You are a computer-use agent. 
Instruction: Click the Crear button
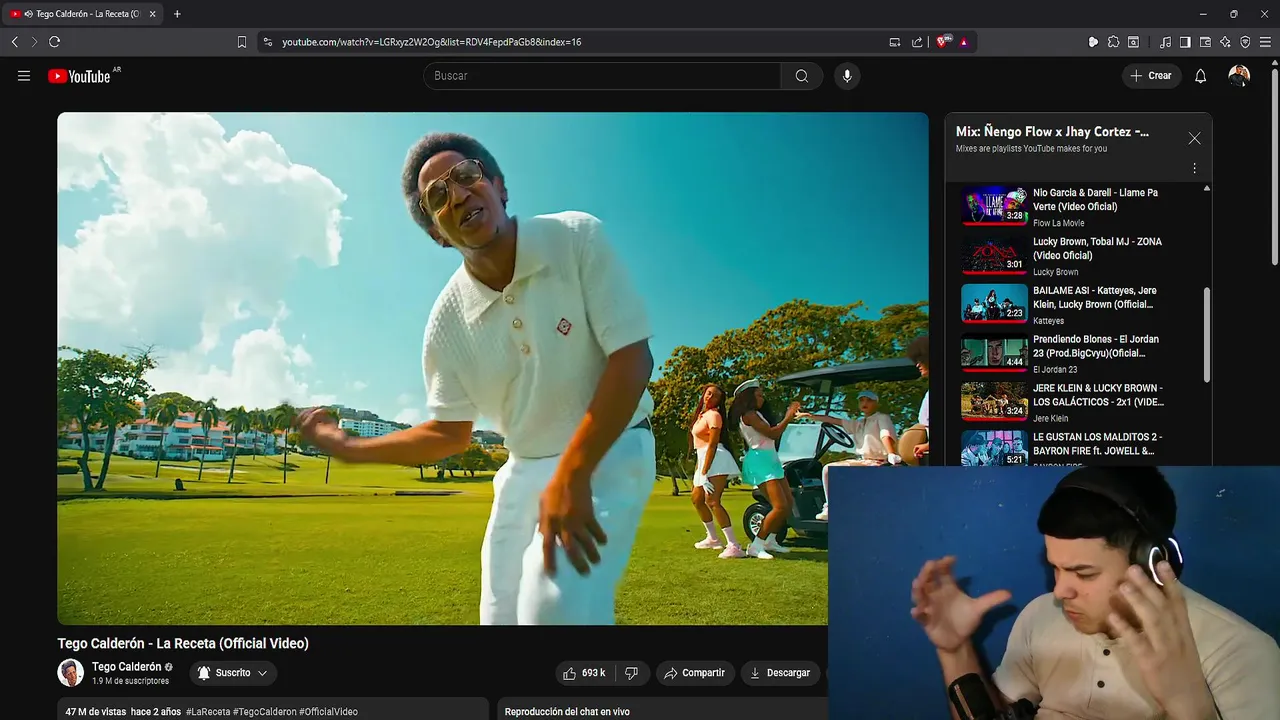1152,76
